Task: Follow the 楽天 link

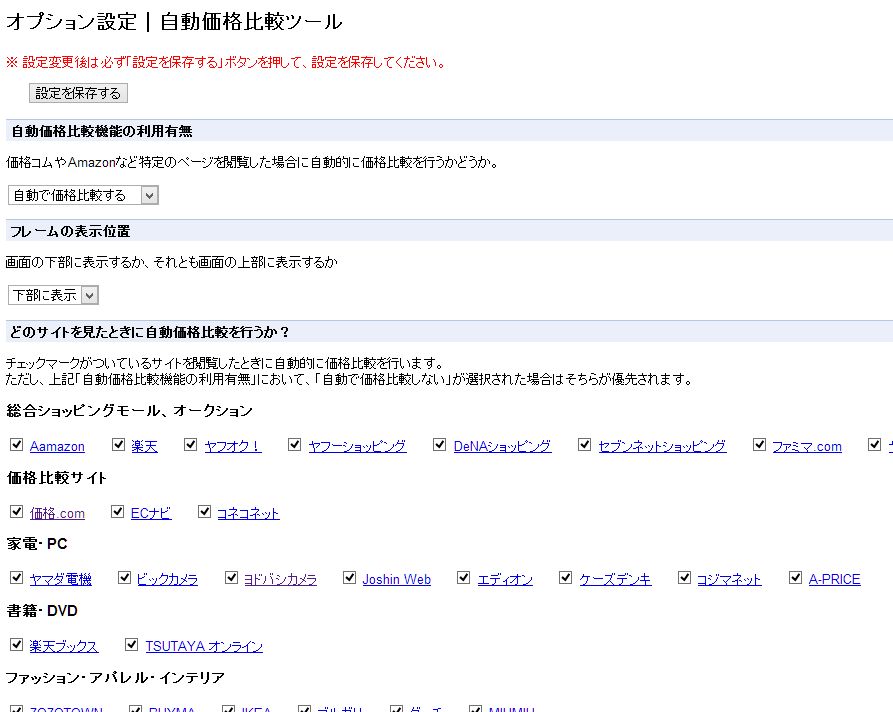Action: (x=145, y=447)
